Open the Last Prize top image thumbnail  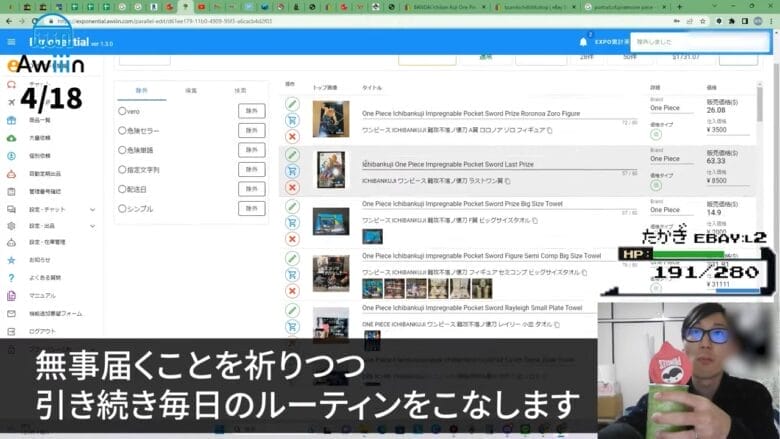click(x=331, y=170)
